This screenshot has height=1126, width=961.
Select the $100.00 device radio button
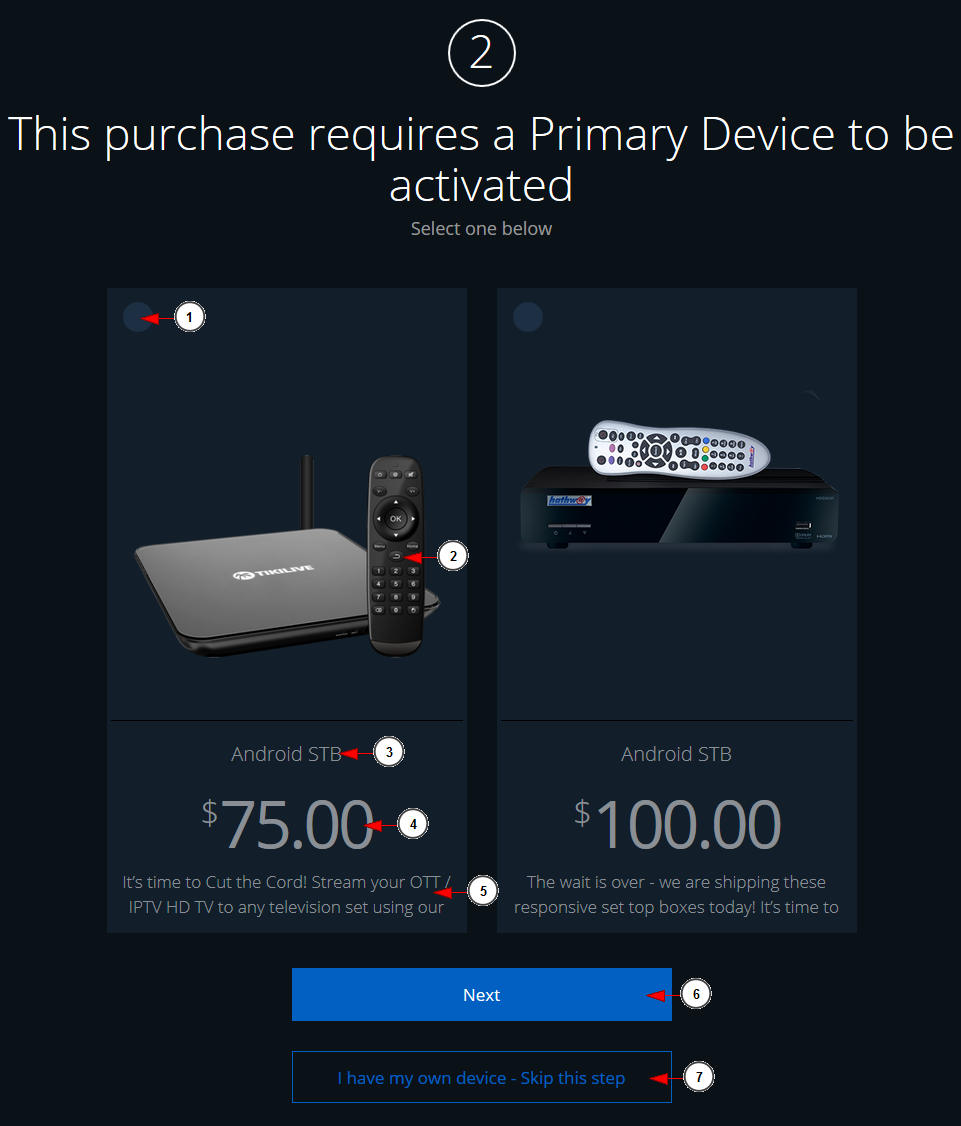tap(527, 317)
